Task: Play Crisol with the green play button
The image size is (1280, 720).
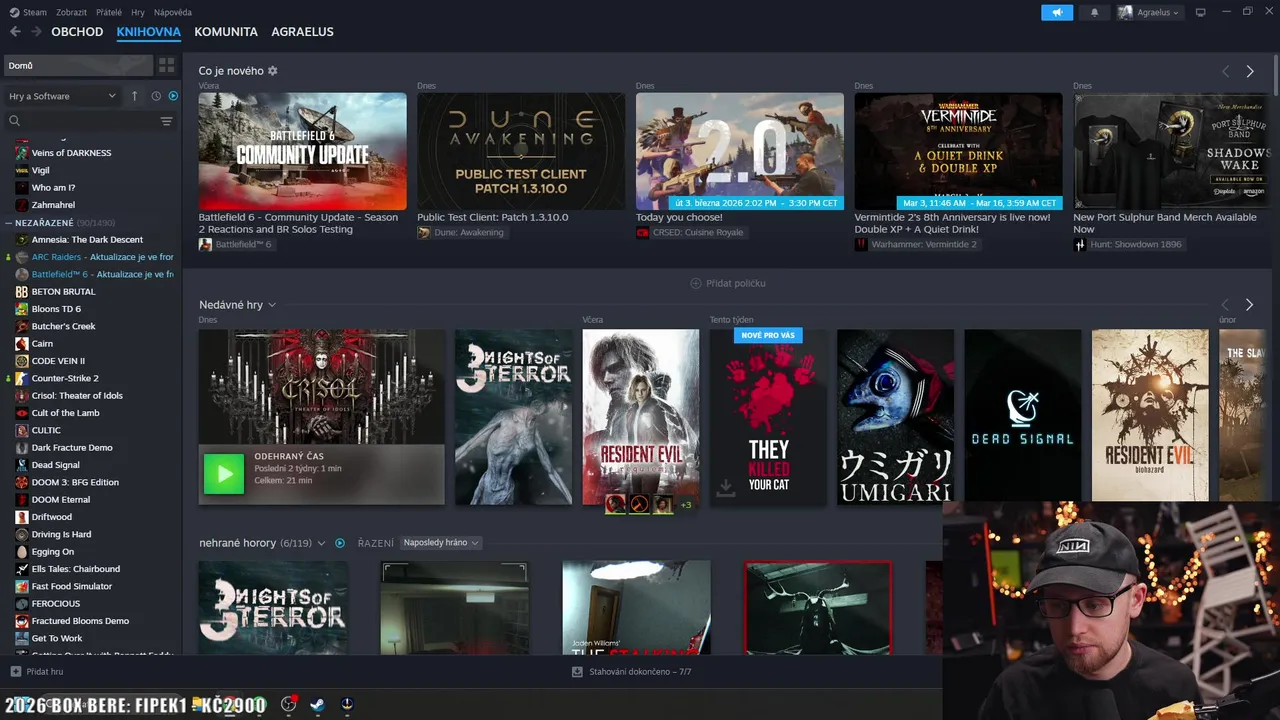Action: coord(224,474)
